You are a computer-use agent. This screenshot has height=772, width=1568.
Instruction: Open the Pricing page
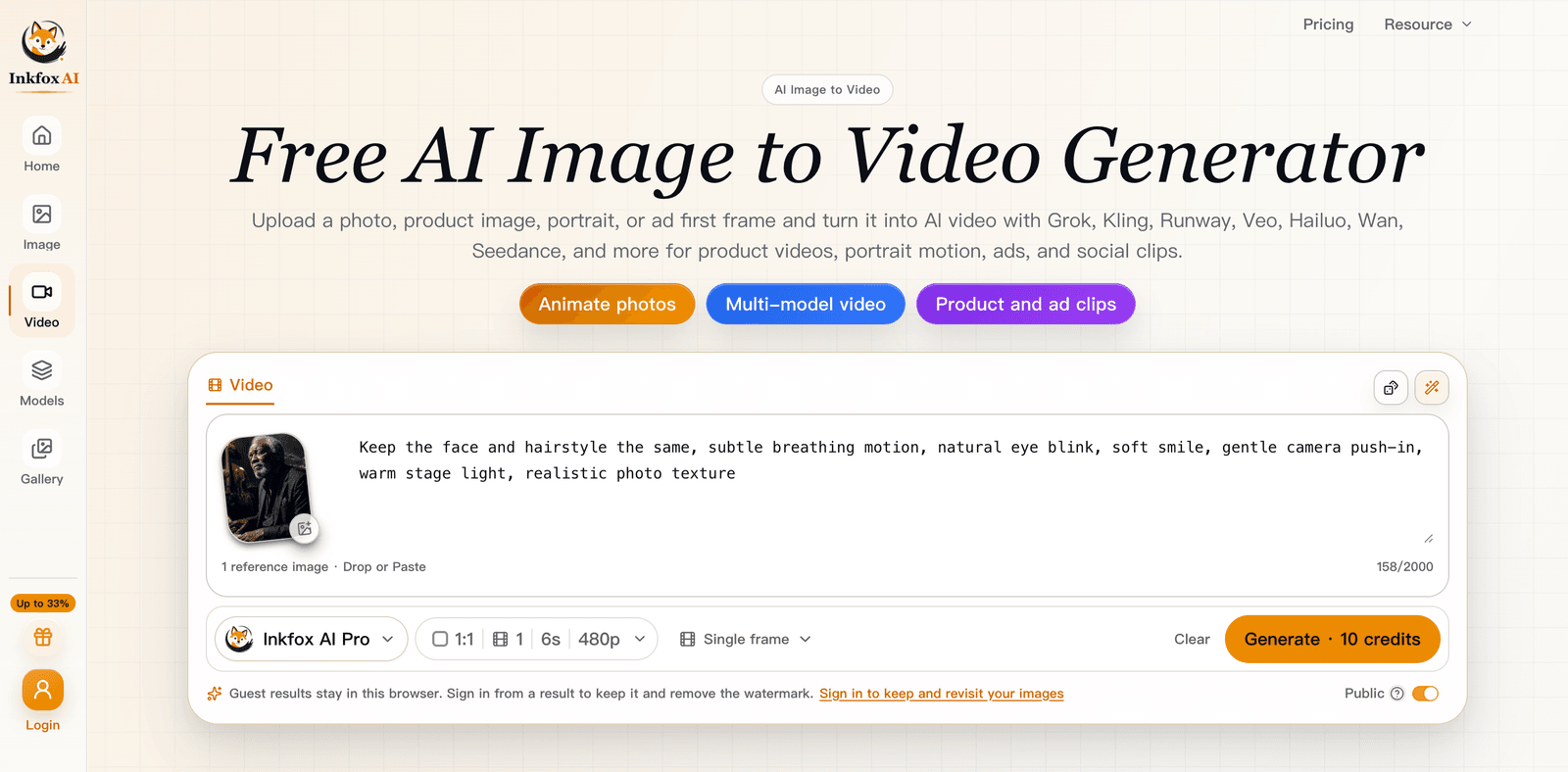(x=1328, y=24)
